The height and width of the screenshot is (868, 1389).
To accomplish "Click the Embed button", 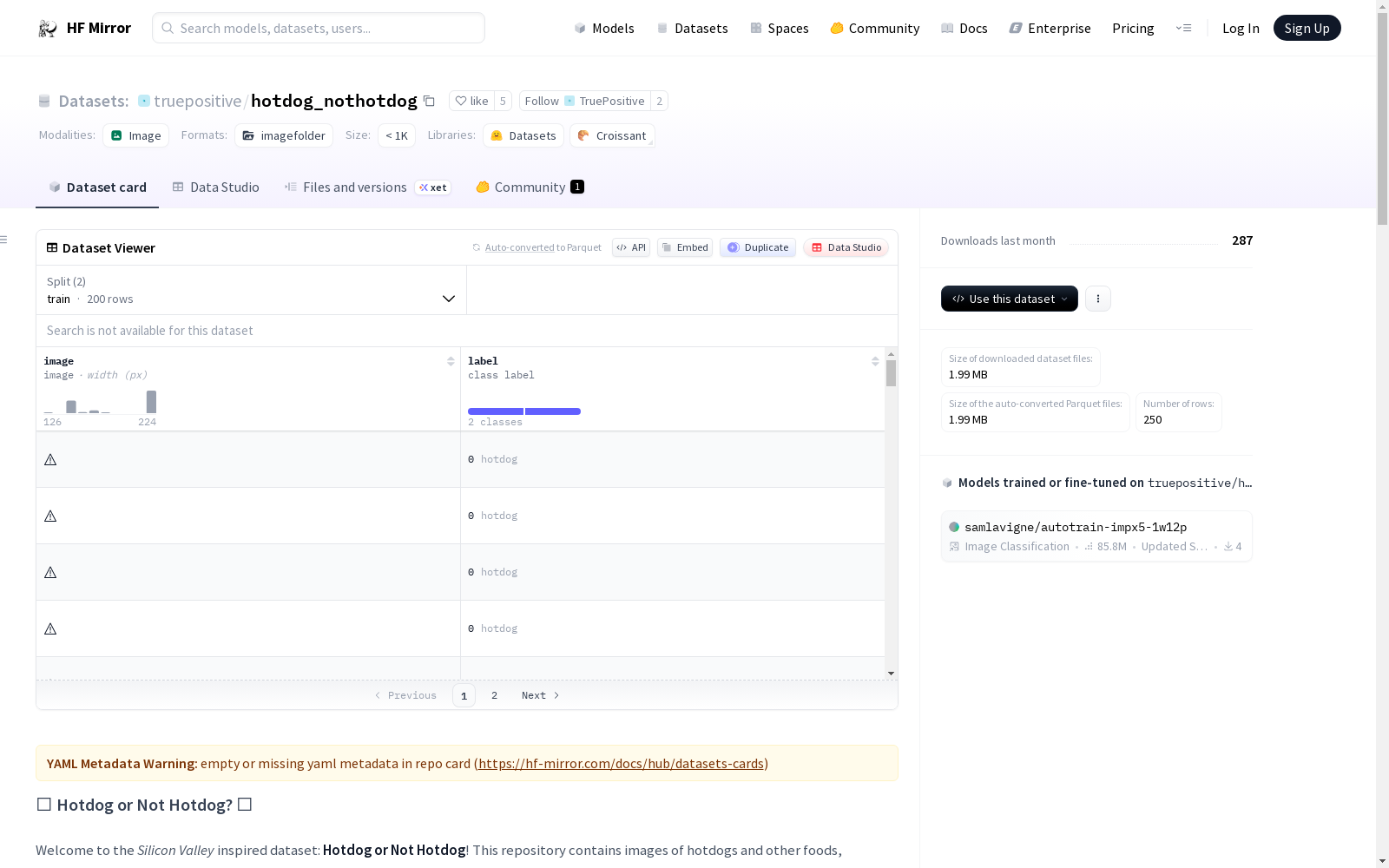I will 685,247.
